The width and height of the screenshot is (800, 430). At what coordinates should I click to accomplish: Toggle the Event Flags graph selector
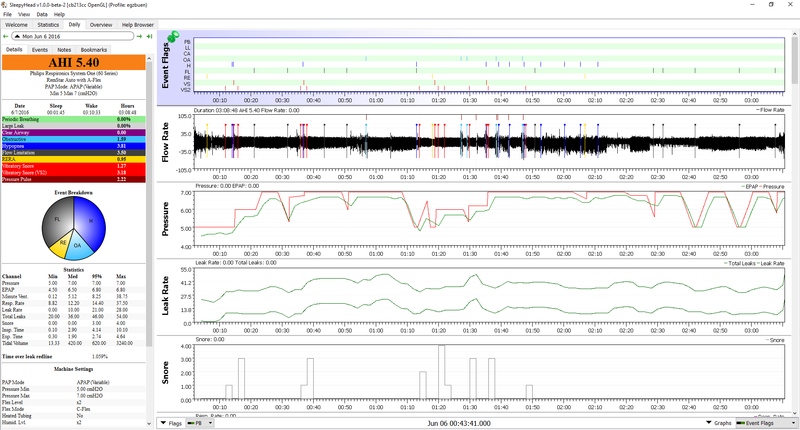pyautogui.click(x=757, y=423)
